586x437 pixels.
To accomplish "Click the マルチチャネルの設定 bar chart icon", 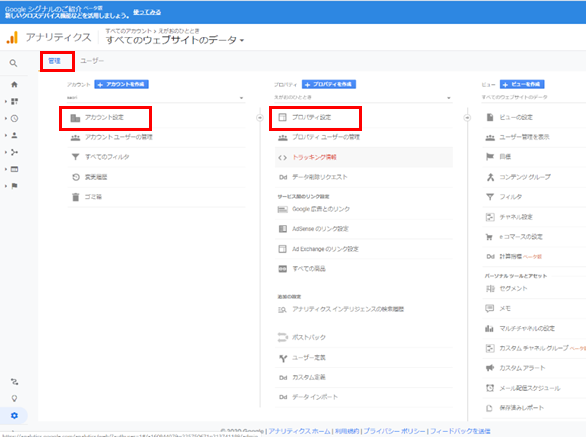I will (x=490, y=329).
